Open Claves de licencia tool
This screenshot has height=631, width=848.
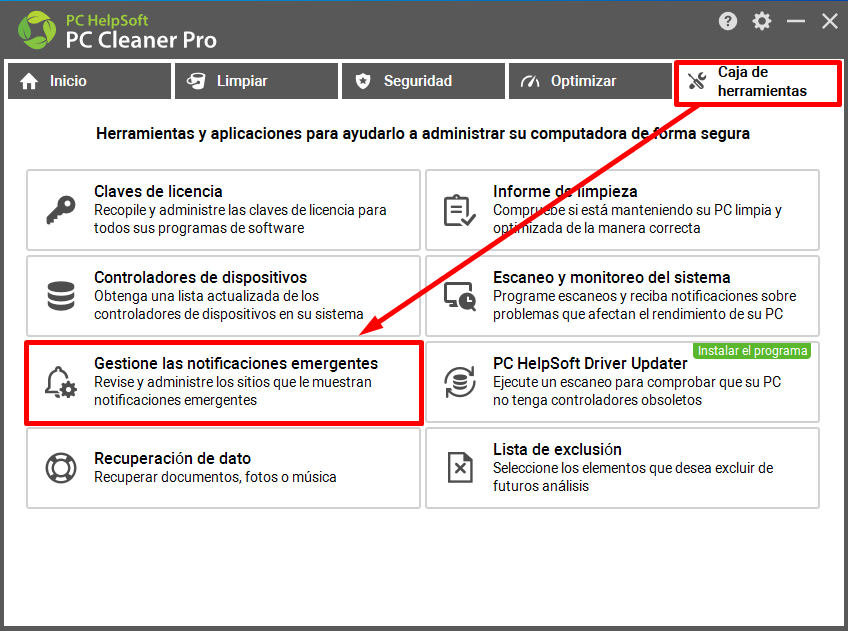tap(223, 210)
